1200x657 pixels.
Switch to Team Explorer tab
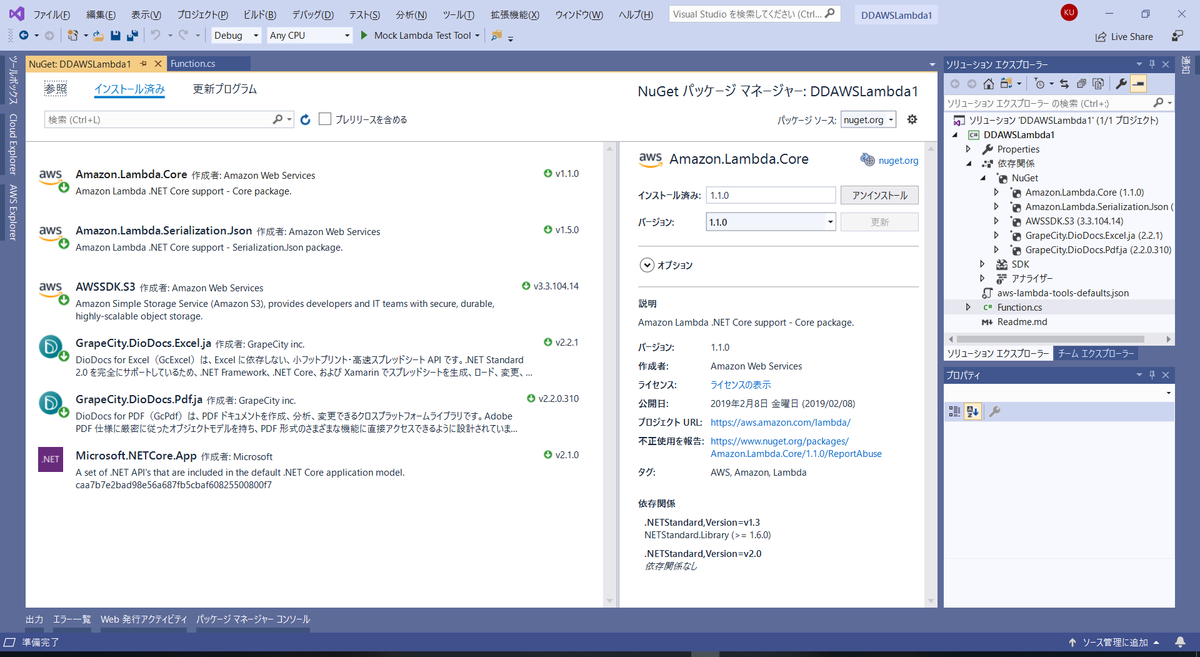tap(1096, 354)
